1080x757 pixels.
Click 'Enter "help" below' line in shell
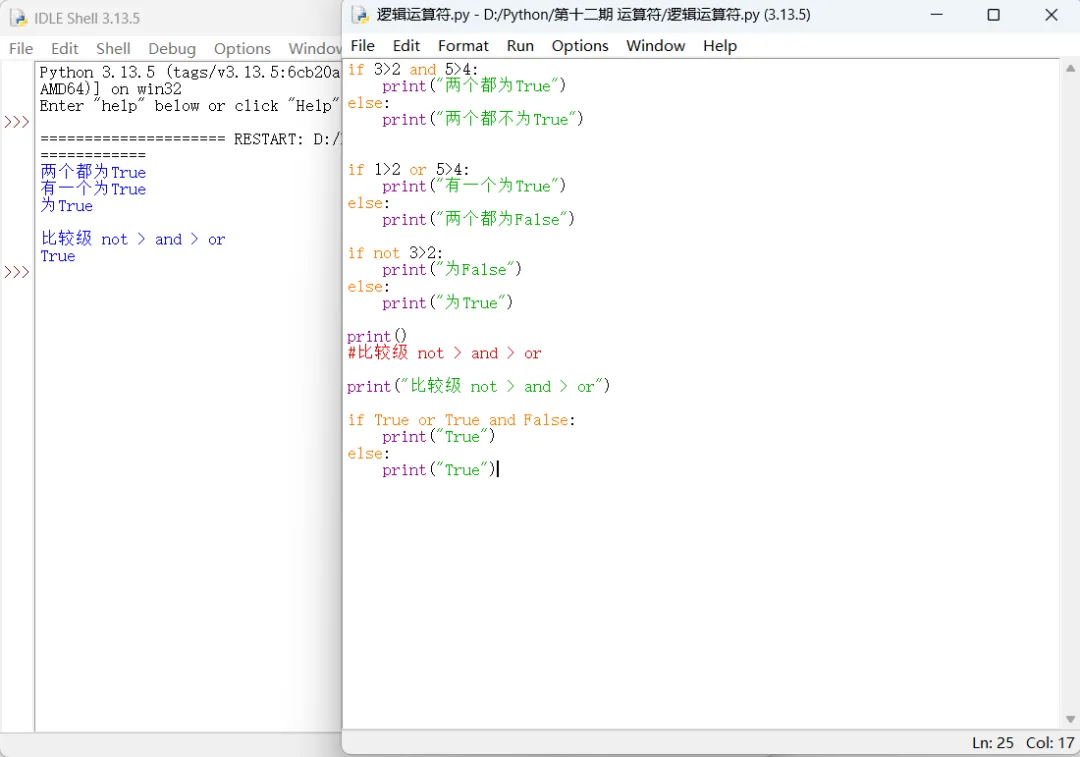coord(190,105)
